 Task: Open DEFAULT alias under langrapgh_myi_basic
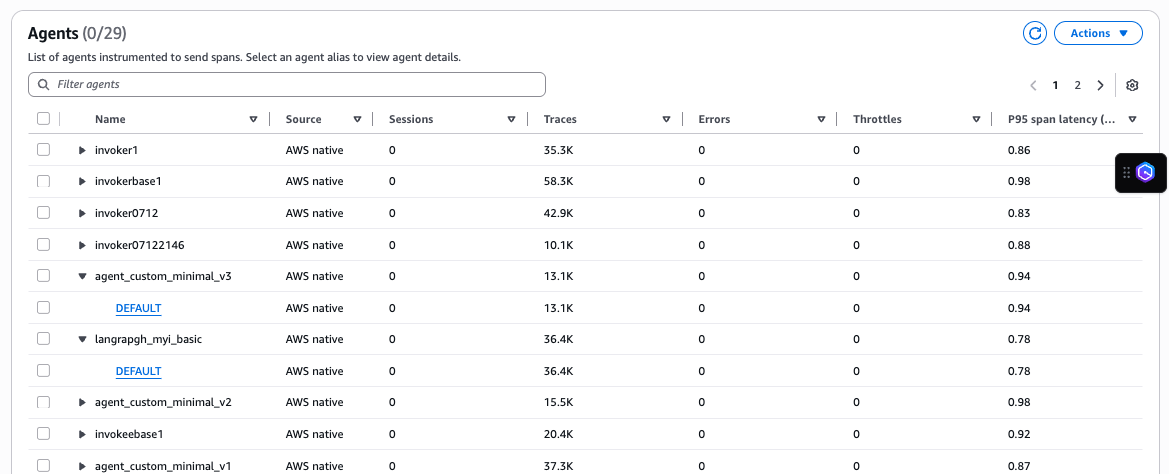pos(138,371)
